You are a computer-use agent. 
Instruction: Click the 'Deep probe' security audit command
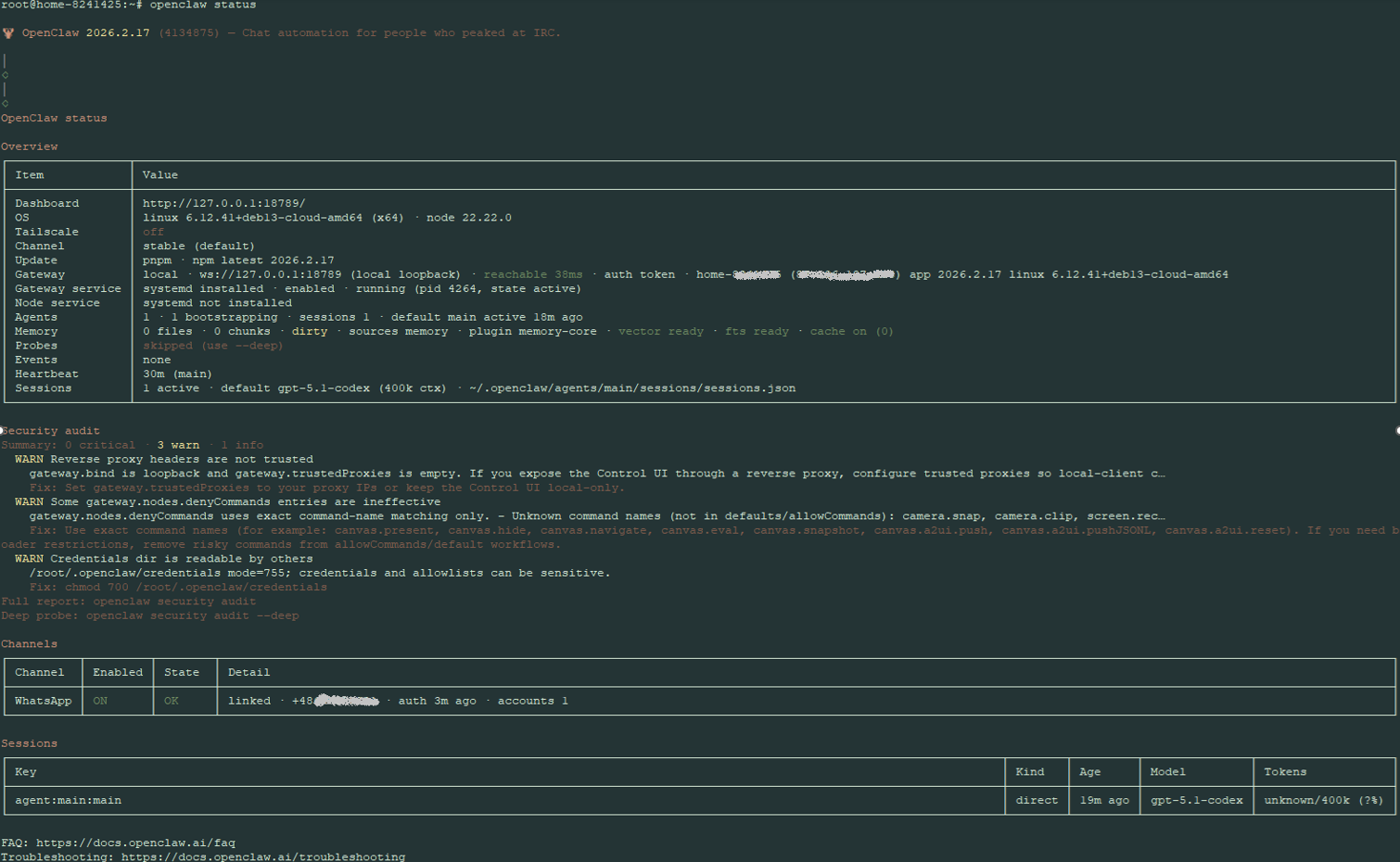point(150,615)
